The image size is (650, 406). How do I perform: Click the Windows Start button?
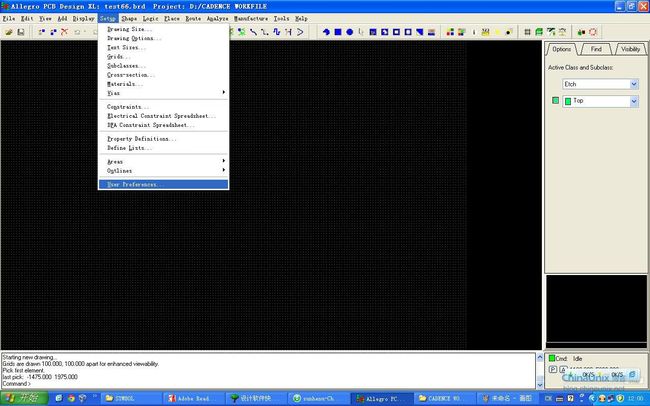tap(24, 399)
